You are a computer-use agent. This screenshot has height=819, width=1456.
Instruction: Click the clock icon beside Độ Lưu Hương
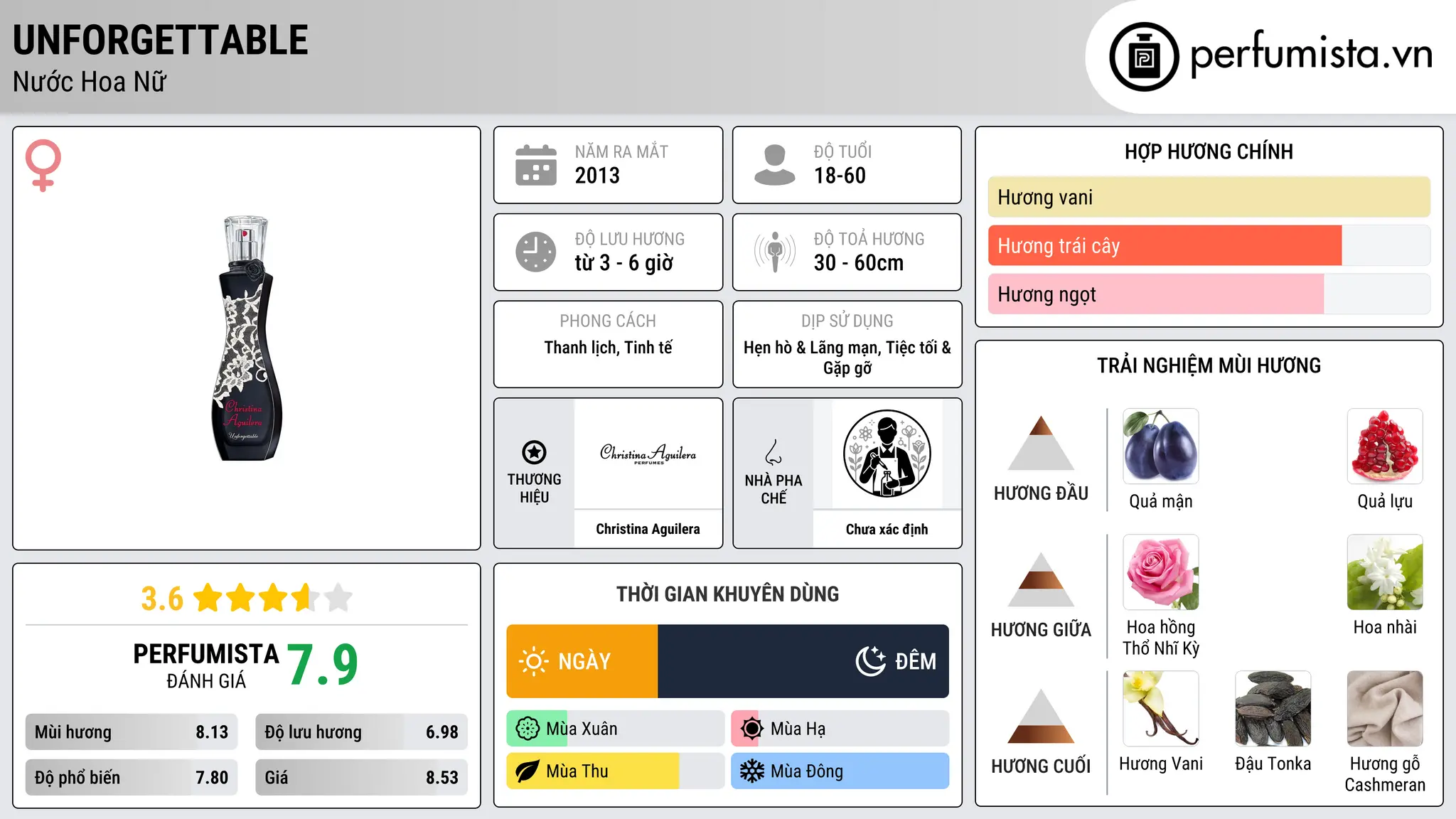click(x=536, y=252)
